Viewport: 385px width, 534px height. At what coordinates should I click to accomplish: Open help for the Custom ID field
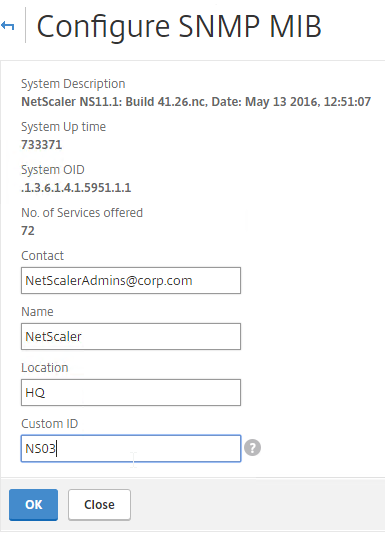pyautogui.click(x=252, y=447)
